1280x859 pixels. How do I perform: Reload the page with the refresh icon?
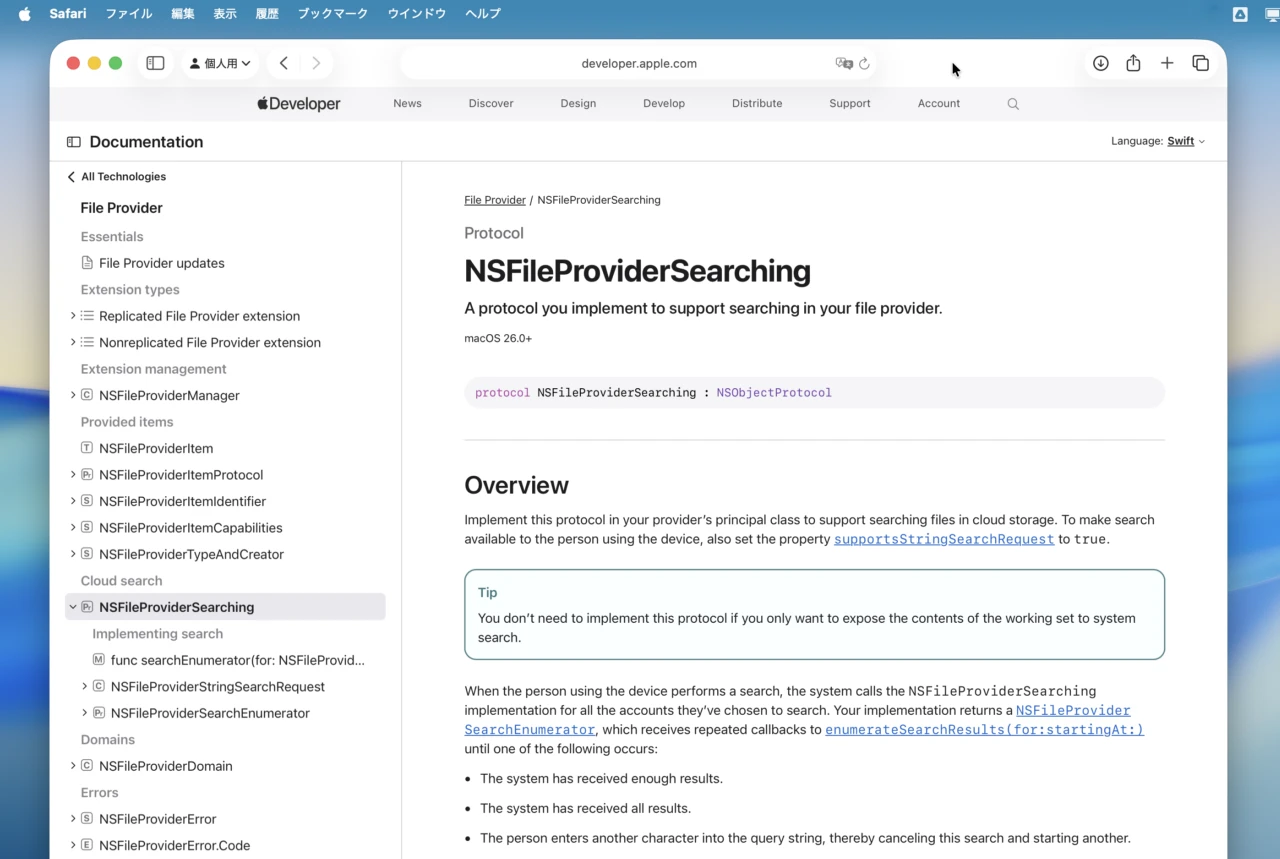click(x=865, y=63)
